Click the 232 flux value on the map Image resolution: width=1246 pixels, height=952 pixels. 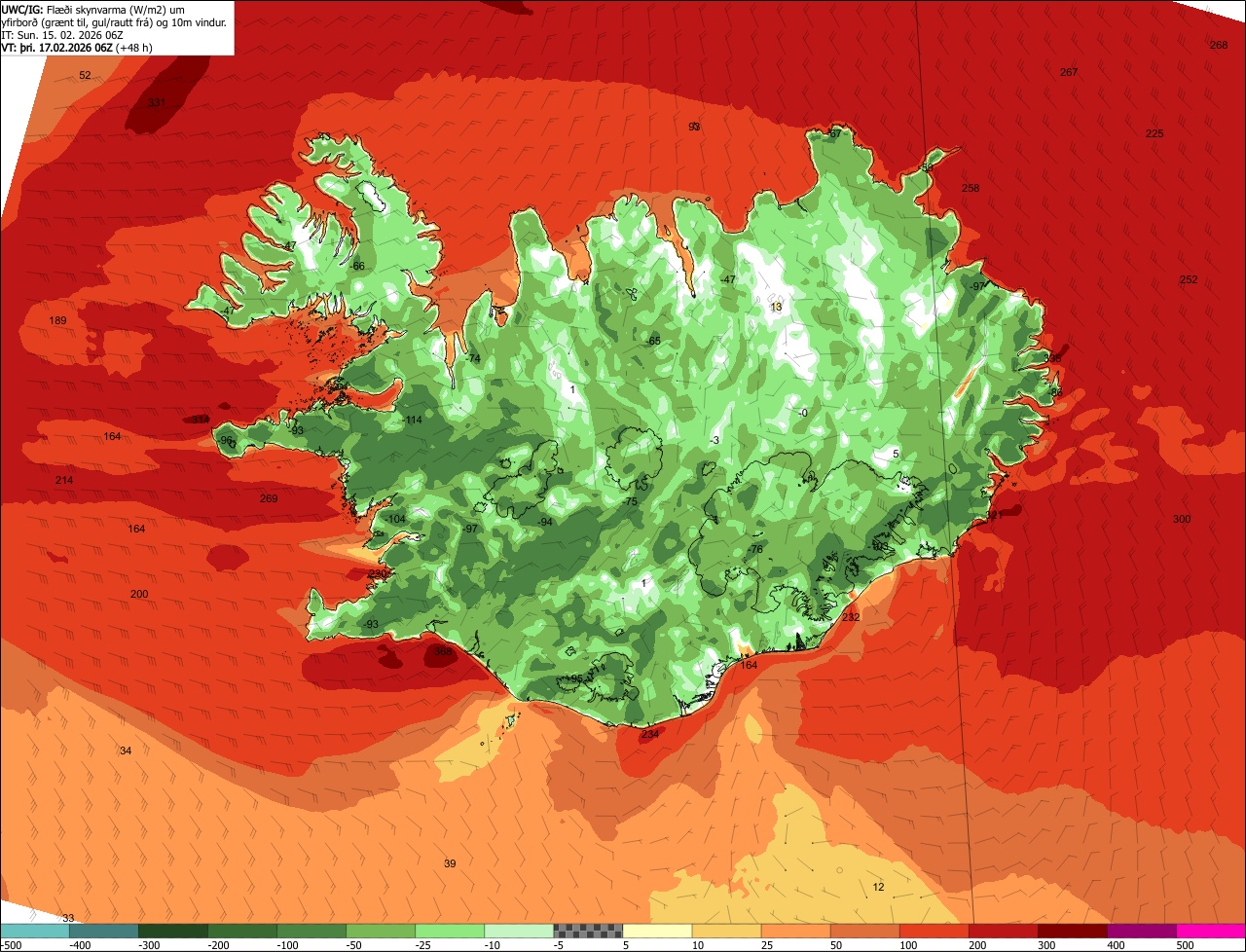click(x=851, y=616)
